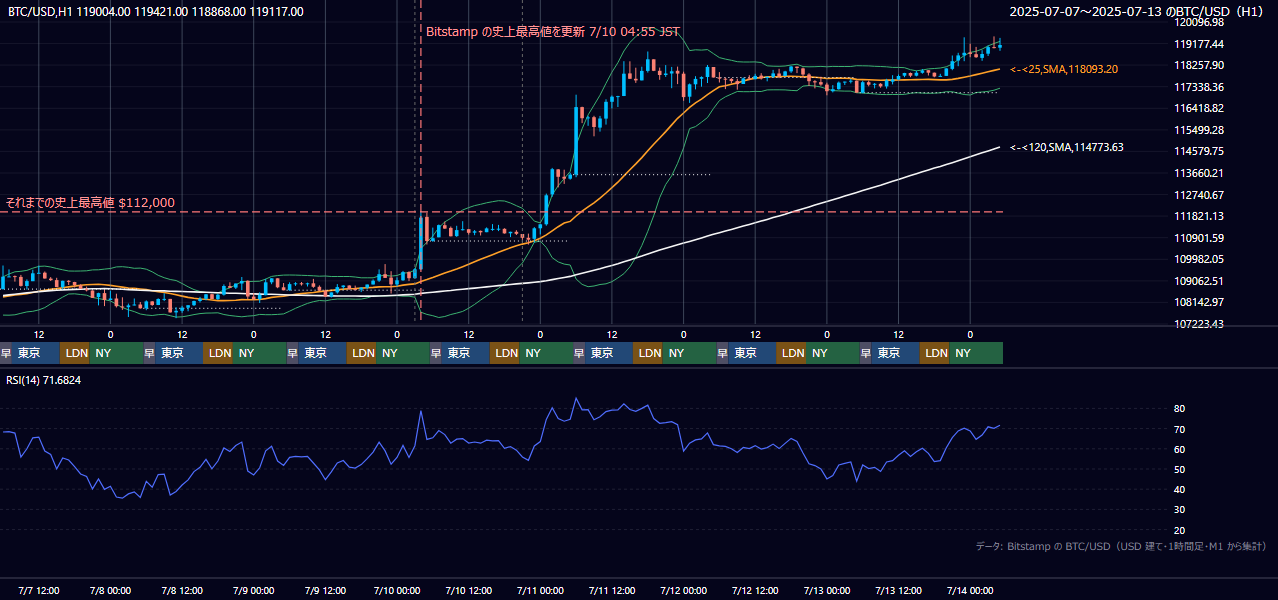Click price axis value 110901.59

point(1199,238)
